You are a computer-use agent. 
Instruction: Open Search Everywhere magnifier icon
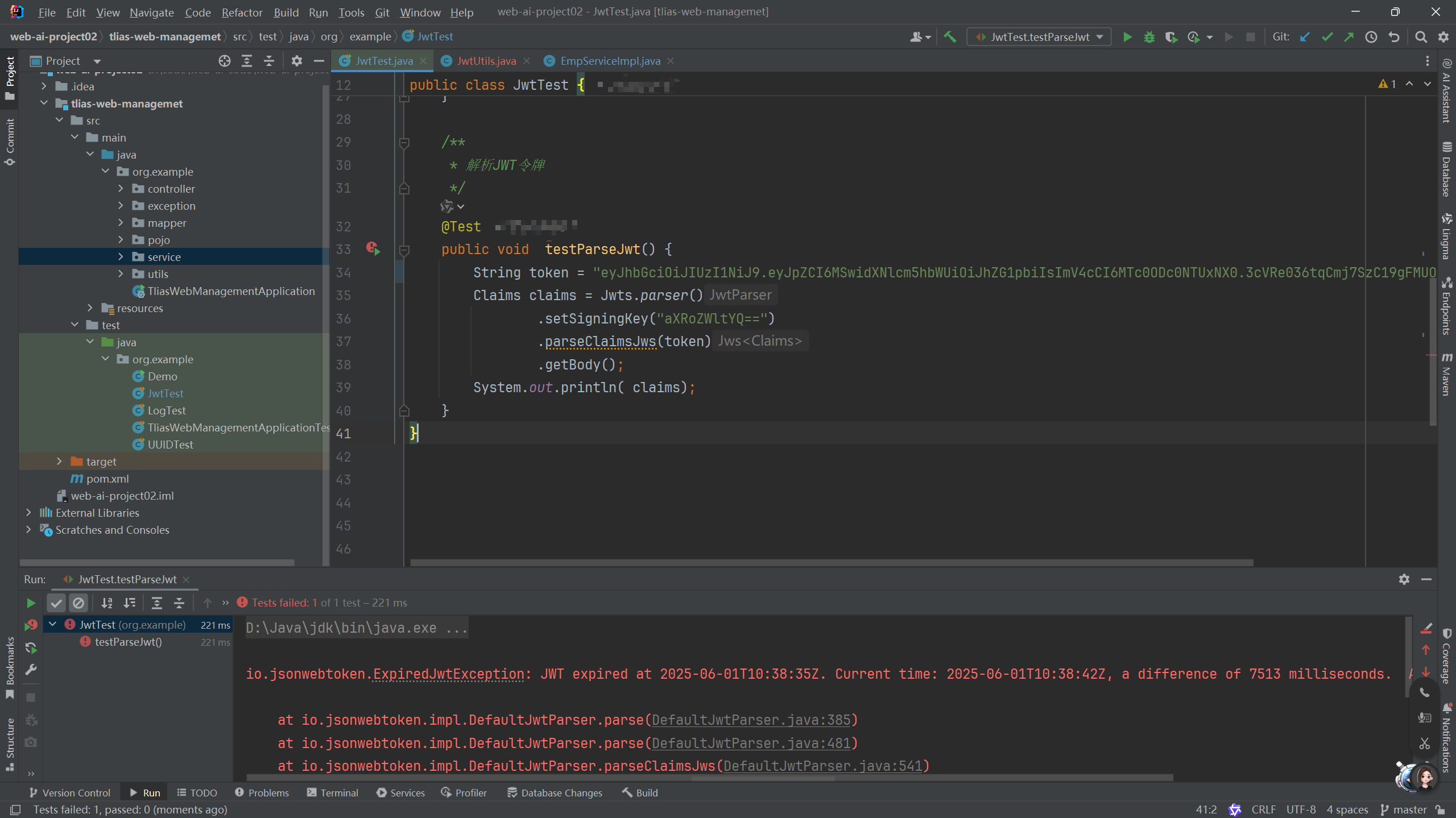click(x=1421, y=37)
